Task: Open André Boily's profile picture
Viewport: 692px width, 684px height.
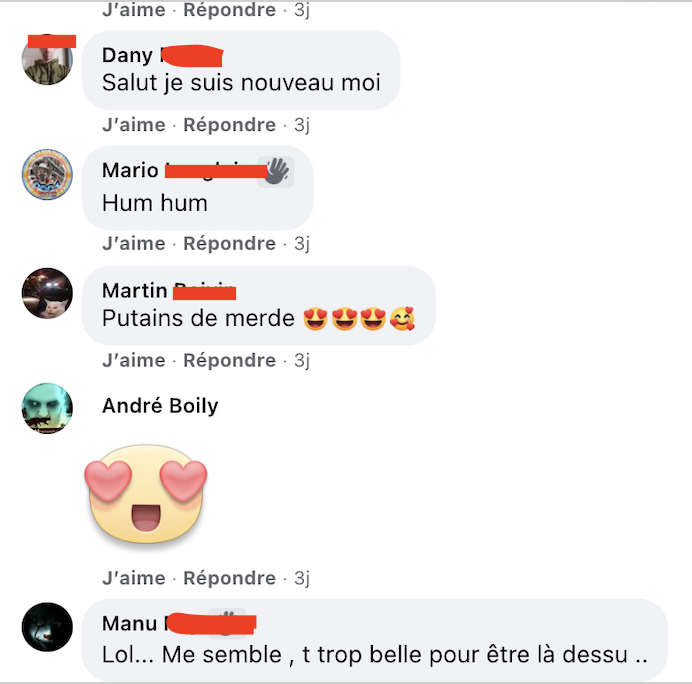Action: 47,408
